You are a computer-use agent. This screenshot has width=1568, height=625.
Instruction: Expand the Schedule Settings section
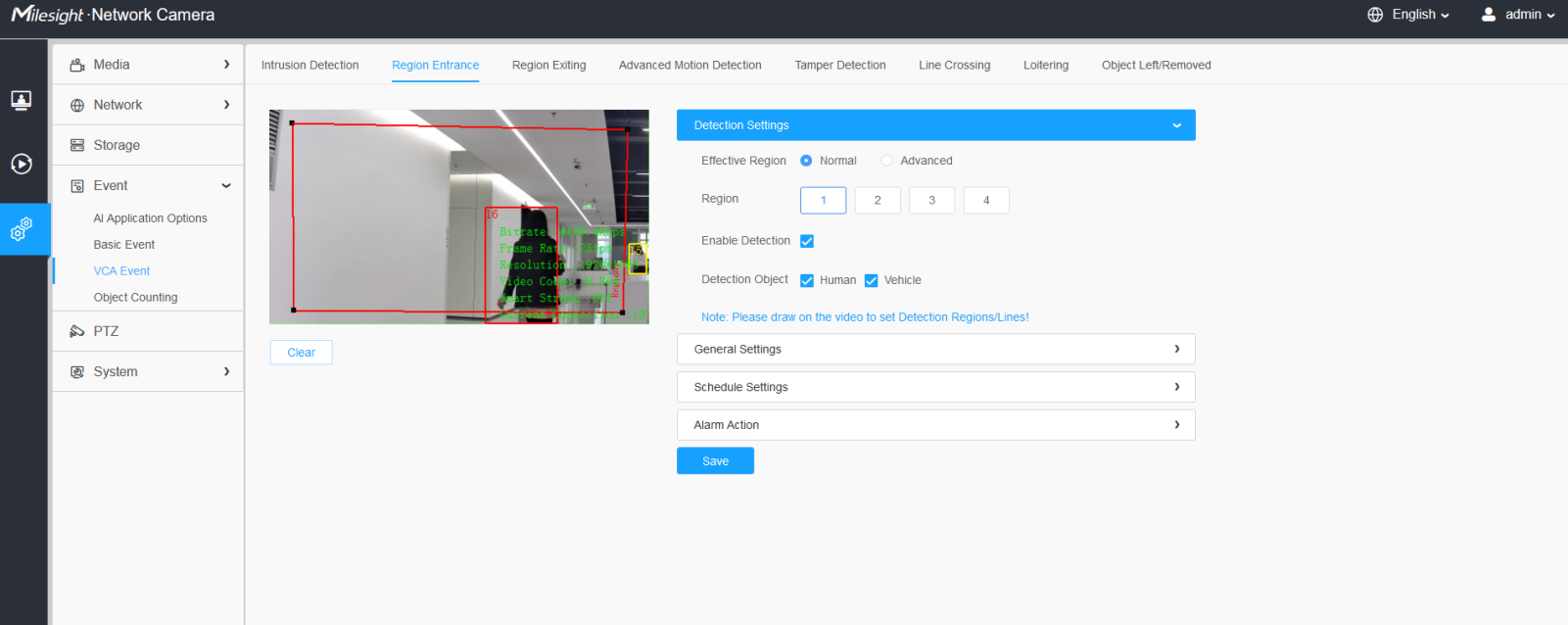click(x=936, y=387)
